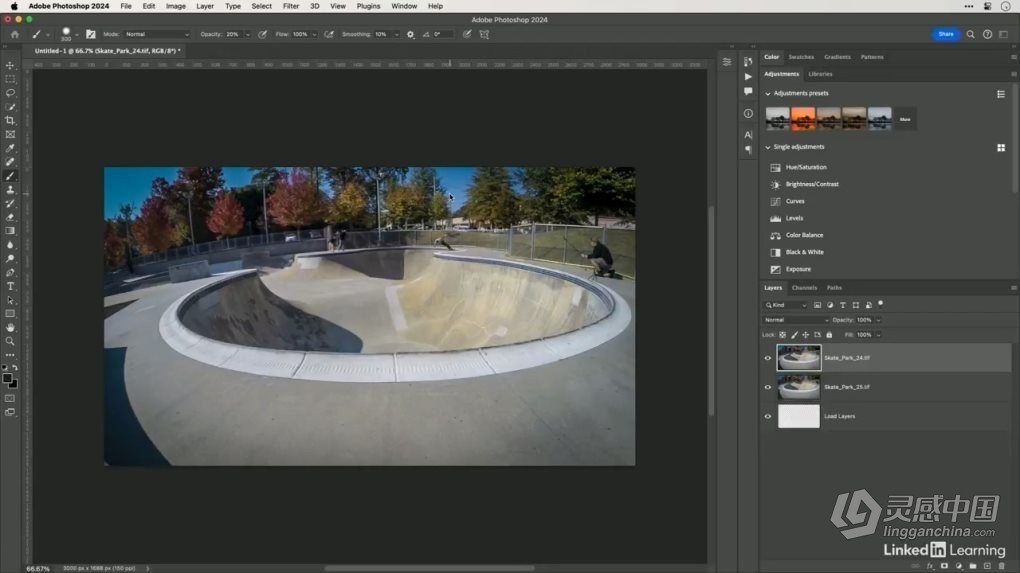1020x573 pixels.
Task: Select the Move tool
Action: pyautogui.click(x=10, y=66)
